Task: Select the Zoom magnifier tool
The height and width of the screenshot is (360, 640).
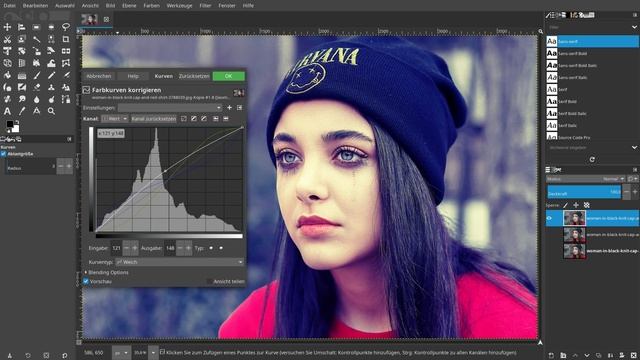Action: pyautogui.click(x=51, y=111)
